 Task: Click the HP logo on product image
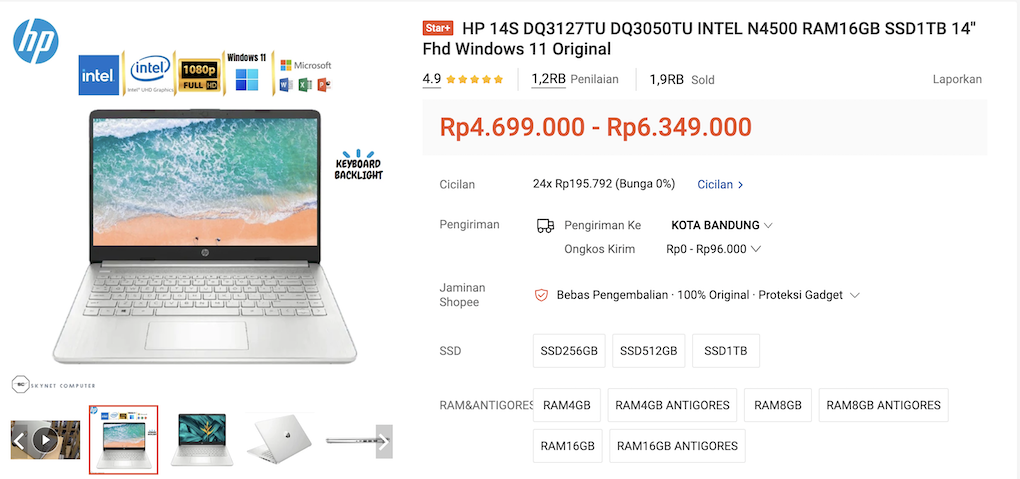[x=36, y=41]
